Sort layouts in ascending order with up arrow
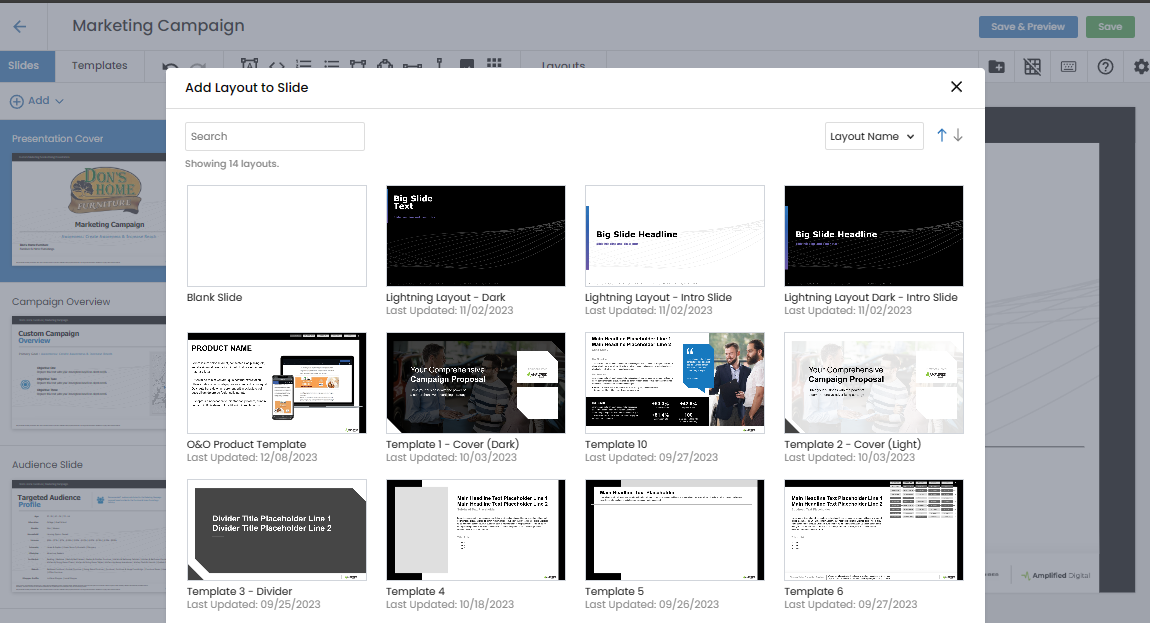 [941, 136]
